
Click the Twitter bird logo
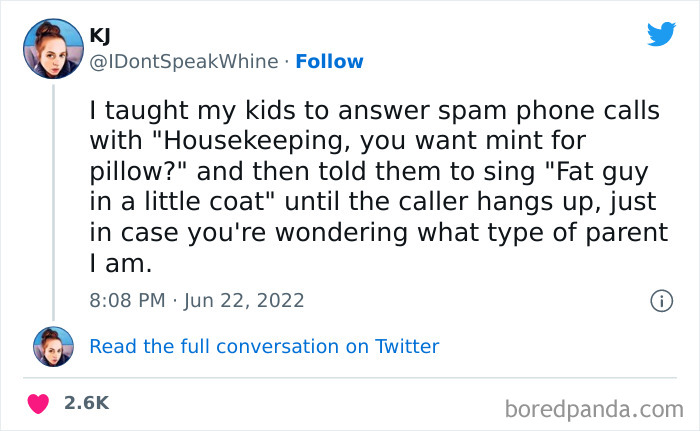coord(661,33)
